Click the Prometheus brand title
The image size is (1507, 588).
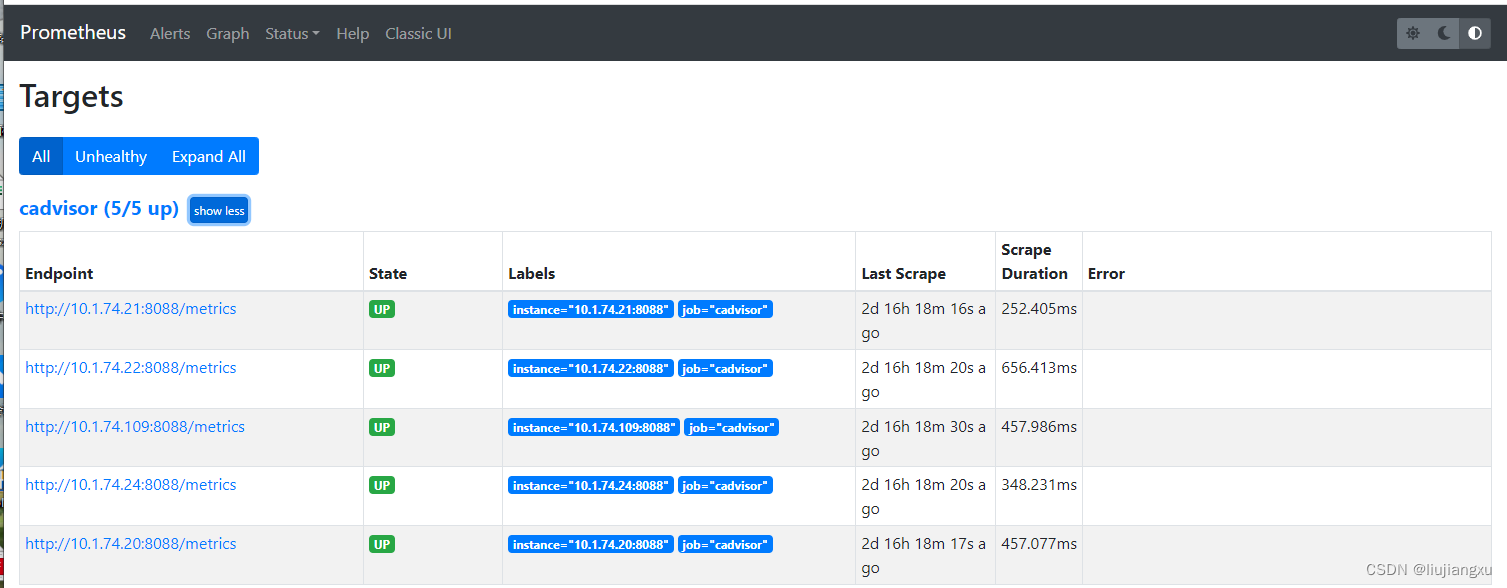(72, 32)
